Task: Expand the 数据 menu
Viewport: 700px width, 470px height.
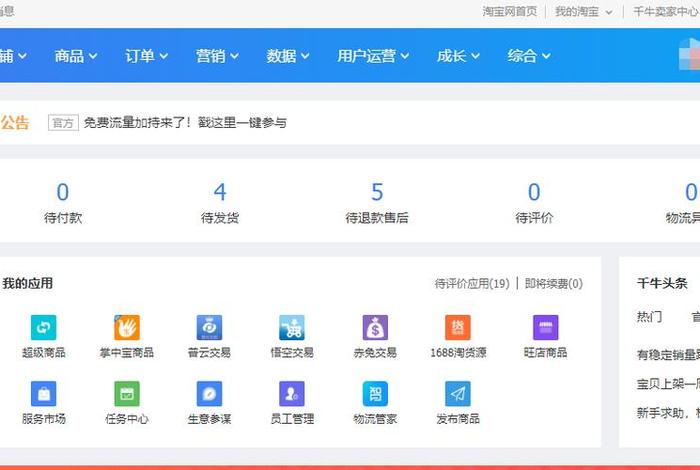Action: point(288,56)
